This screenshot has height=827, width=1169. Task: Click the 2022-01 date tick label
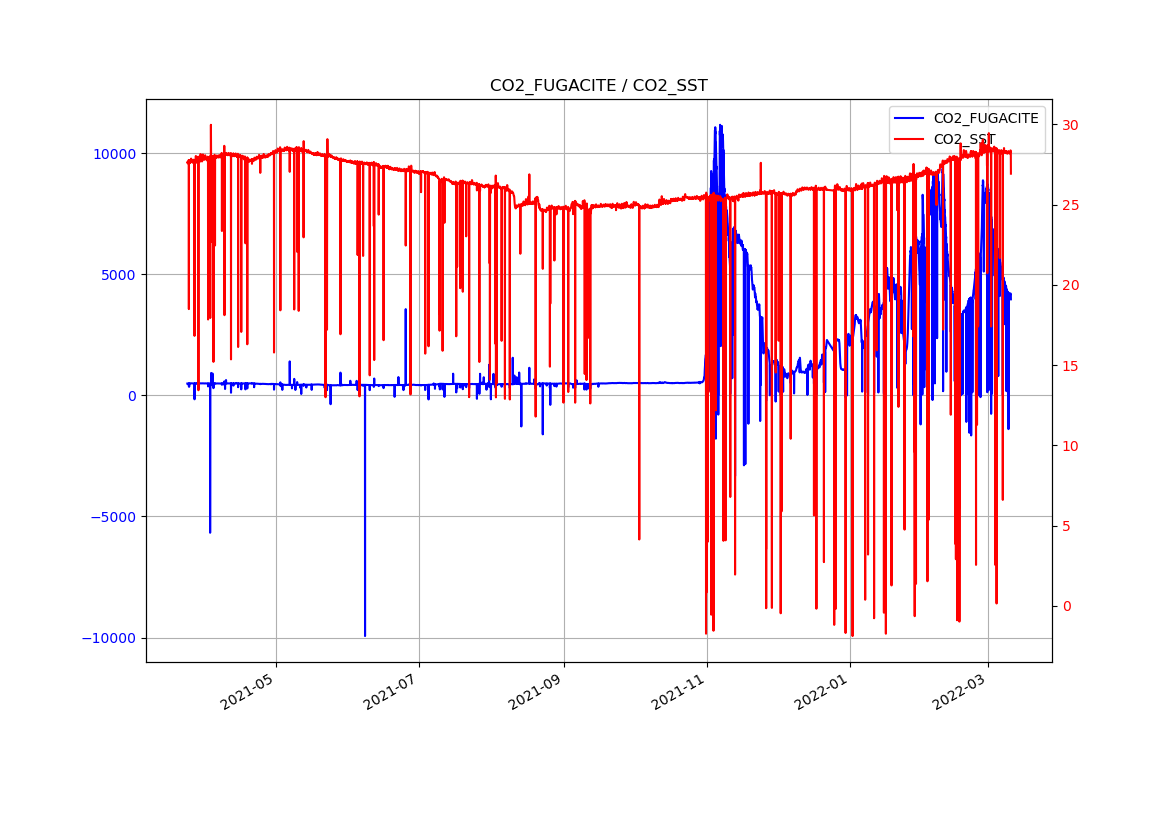coord(821,690)
